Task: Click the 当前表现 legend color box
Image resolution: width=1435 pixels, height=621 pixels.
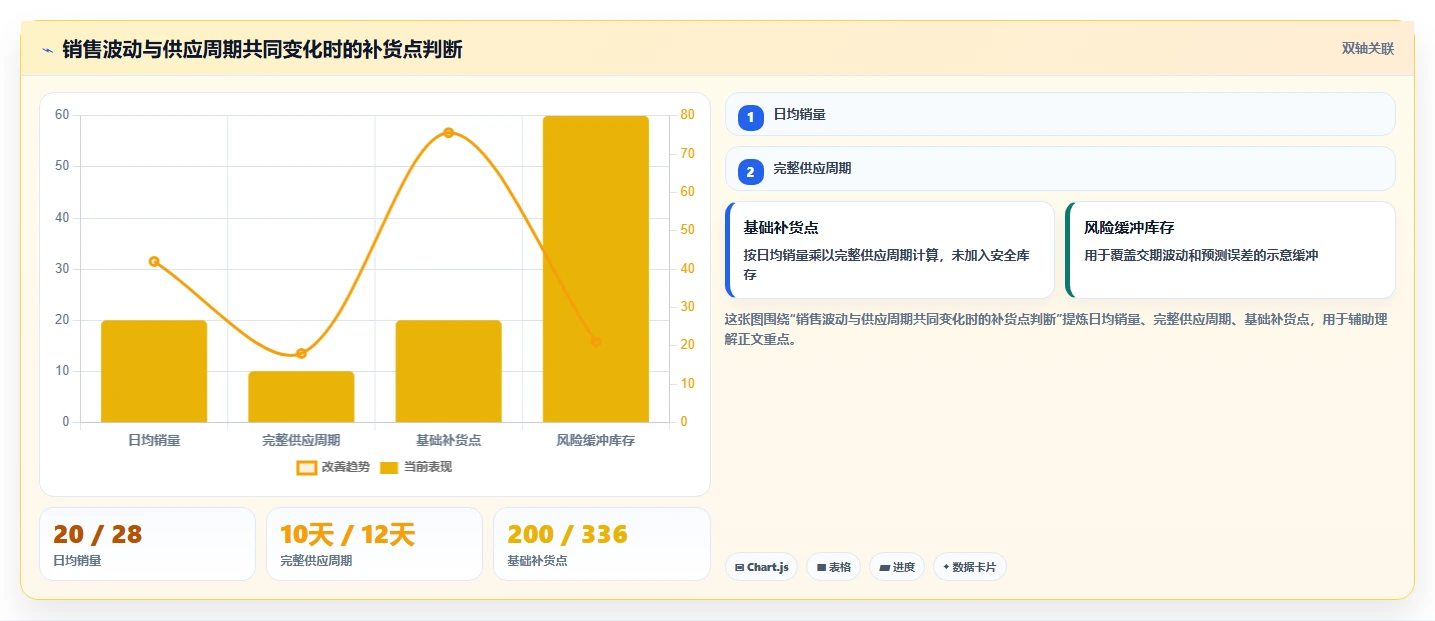Action: tap(389, 467)
